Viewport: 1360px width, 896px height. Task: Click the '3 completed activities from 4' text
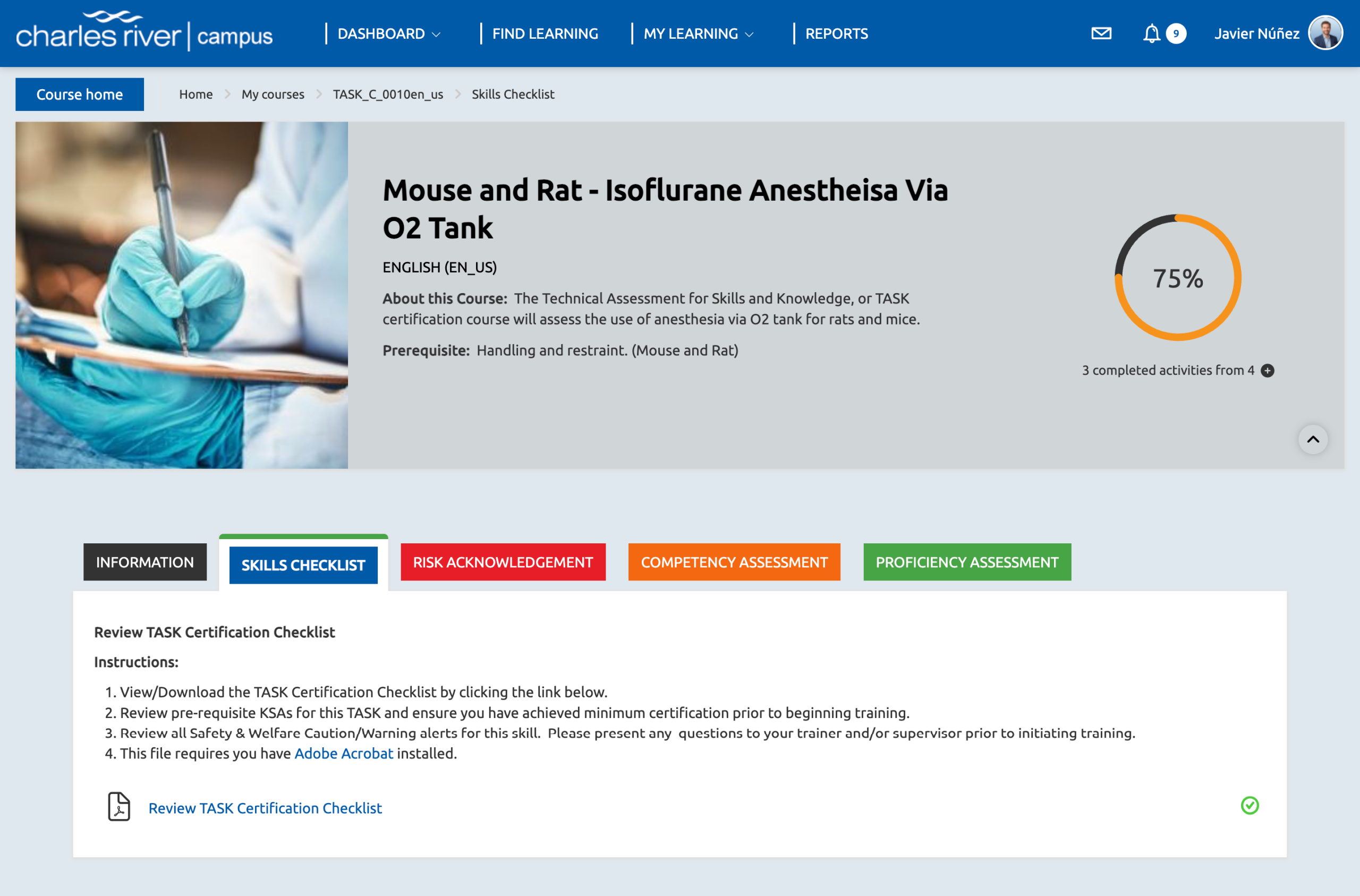pos(1168,370)
